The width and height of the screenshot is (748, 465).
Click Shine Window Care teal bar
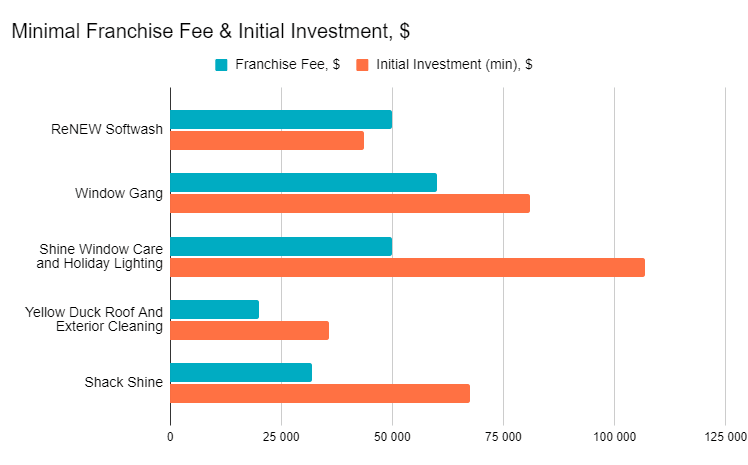(281, 247)
